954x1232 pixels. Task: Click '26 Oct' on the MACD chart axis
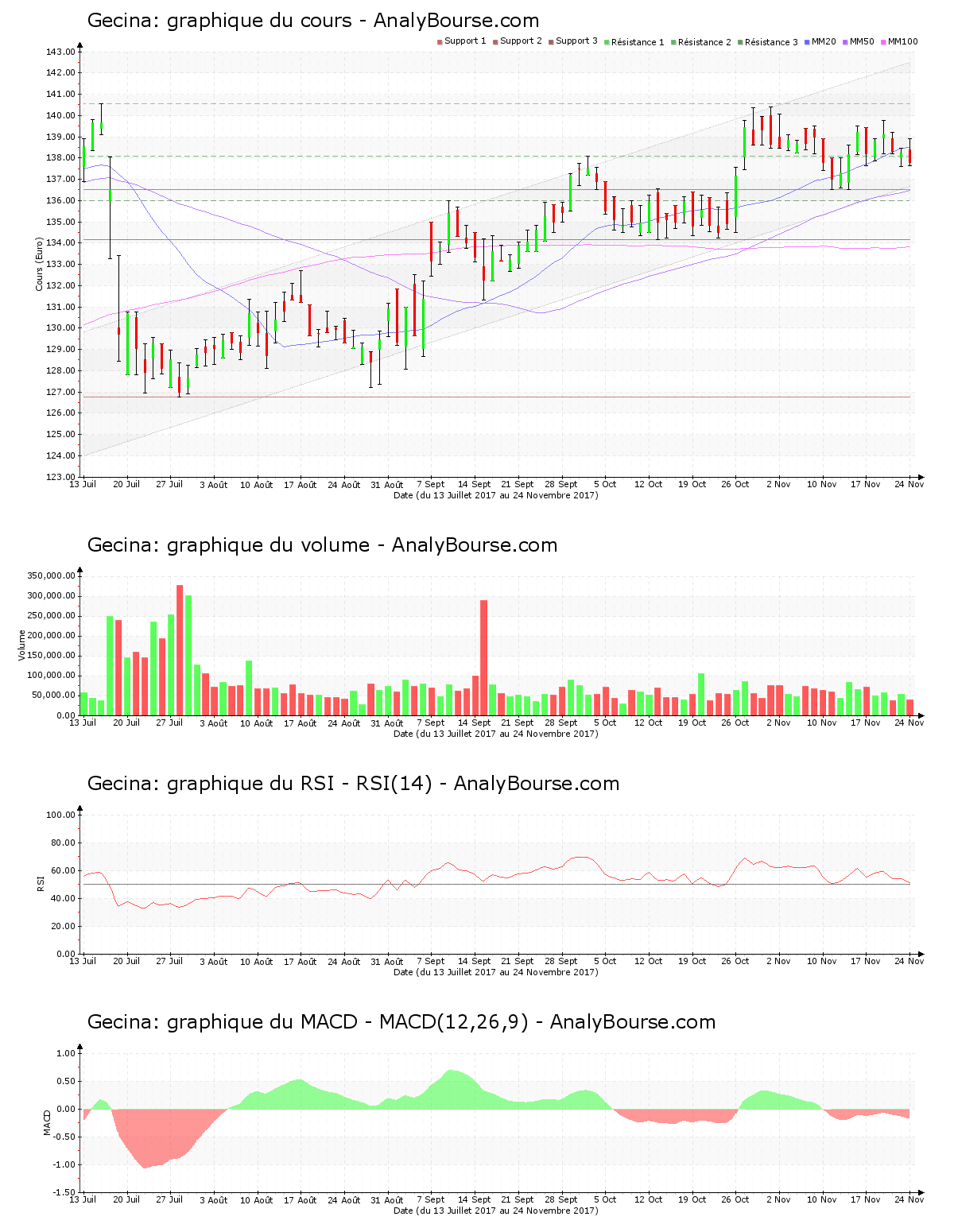pos(735,1199)
